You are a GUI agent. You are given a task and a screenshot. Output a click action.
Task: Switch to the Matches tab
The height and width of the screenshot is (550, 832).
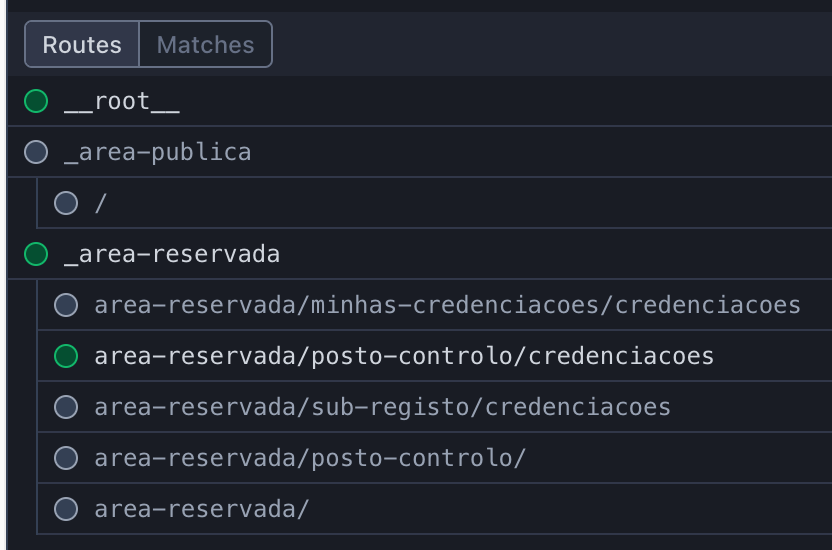click(x=205, y=45)
